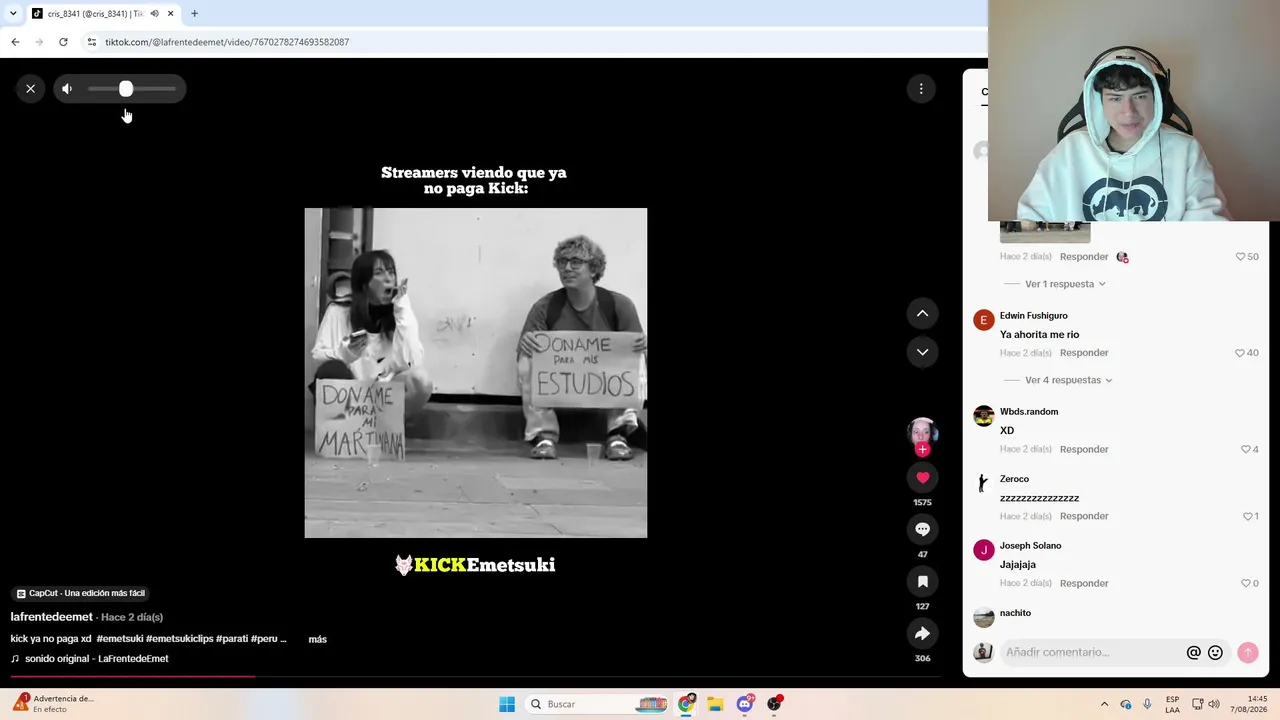Click the browser address bar URL
This screenshot has width=1280, height=720.
[227, 42]
